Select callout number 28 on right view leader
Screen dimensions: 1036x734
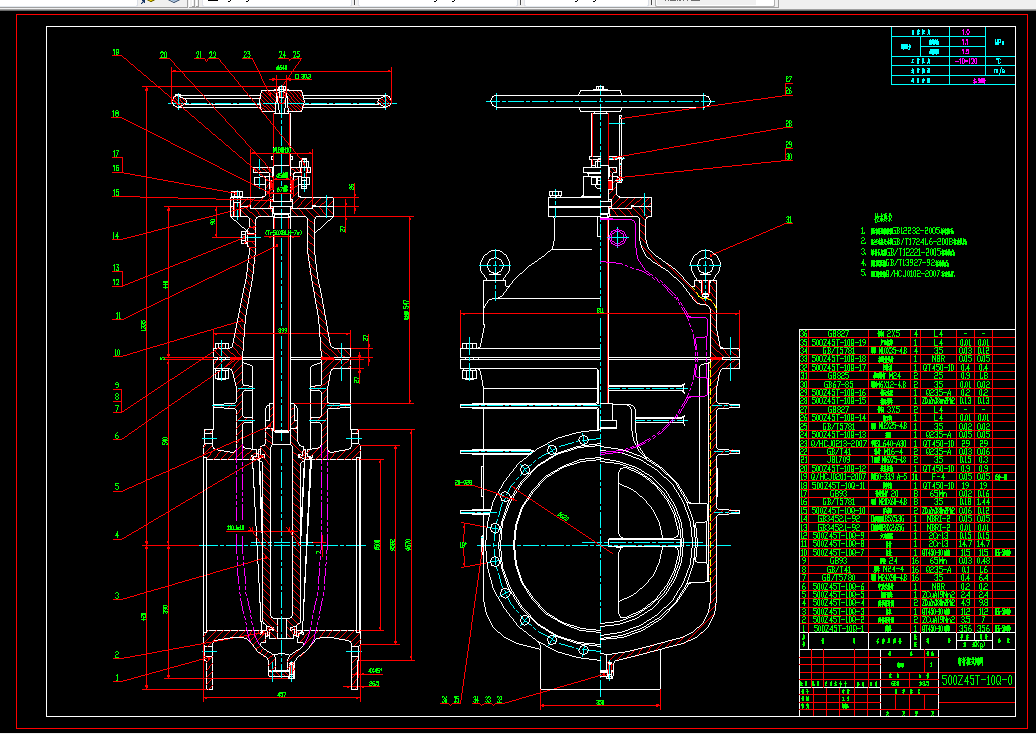click(788, 124)
